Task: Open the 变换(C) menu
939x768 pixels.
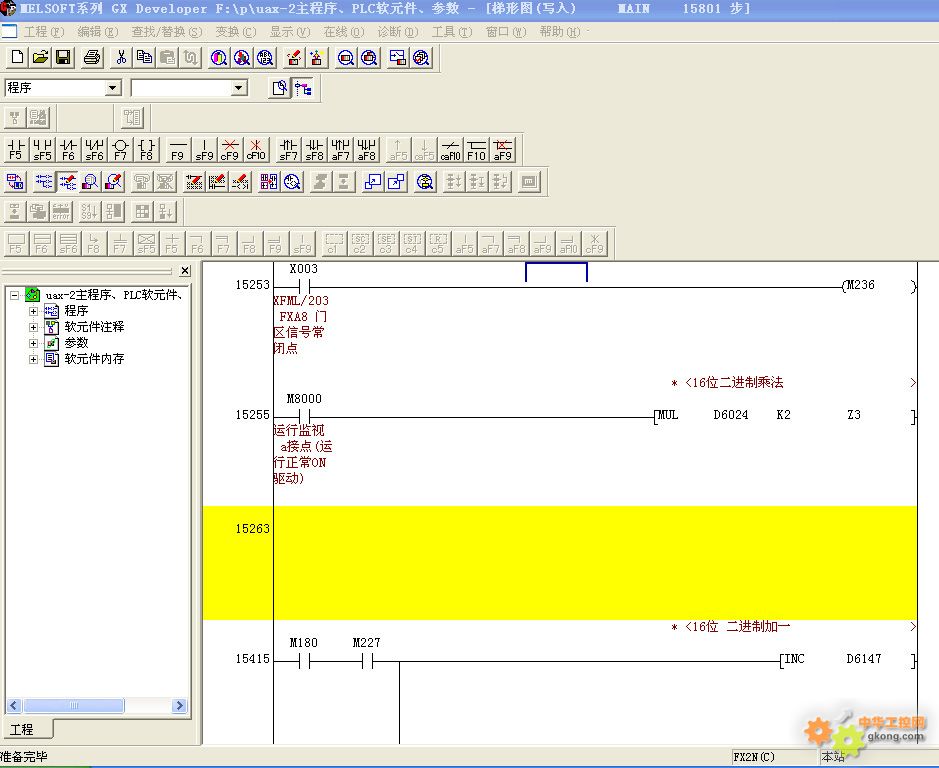Action: 236,32
